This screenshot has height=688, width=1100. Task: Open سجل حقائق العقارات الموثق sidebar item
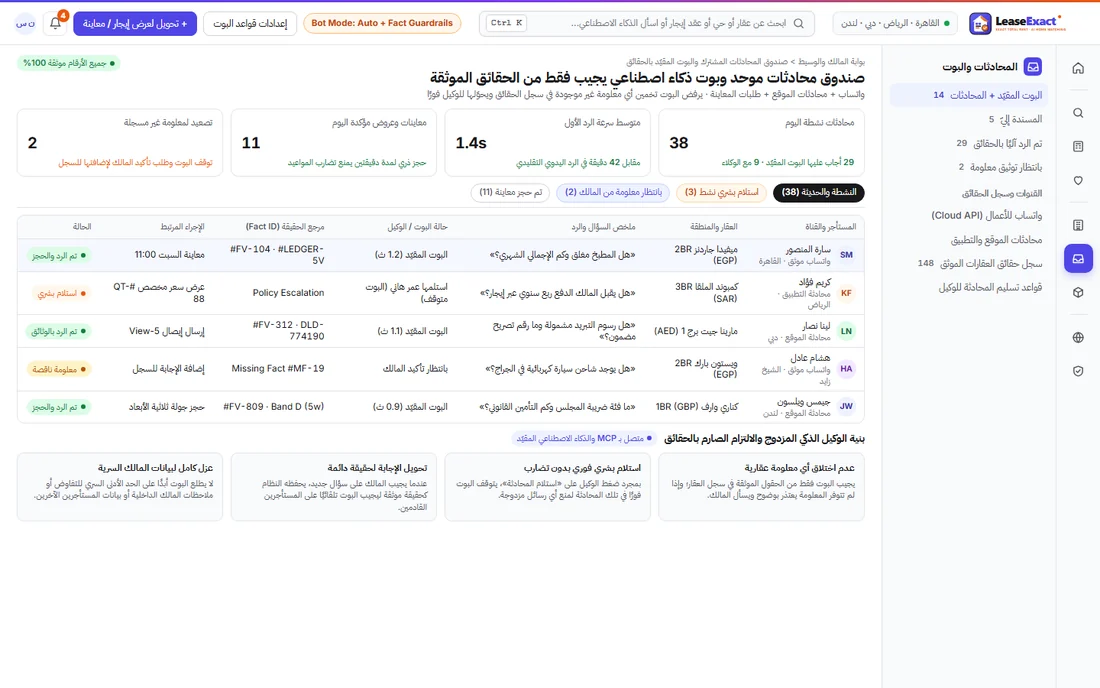969,264
